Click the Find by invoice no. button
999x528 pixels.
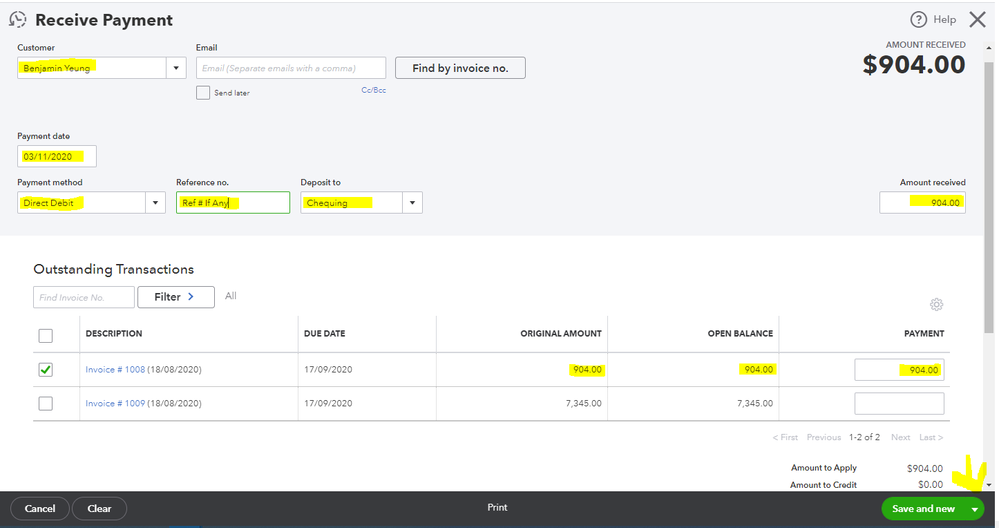tap(460, 68)
